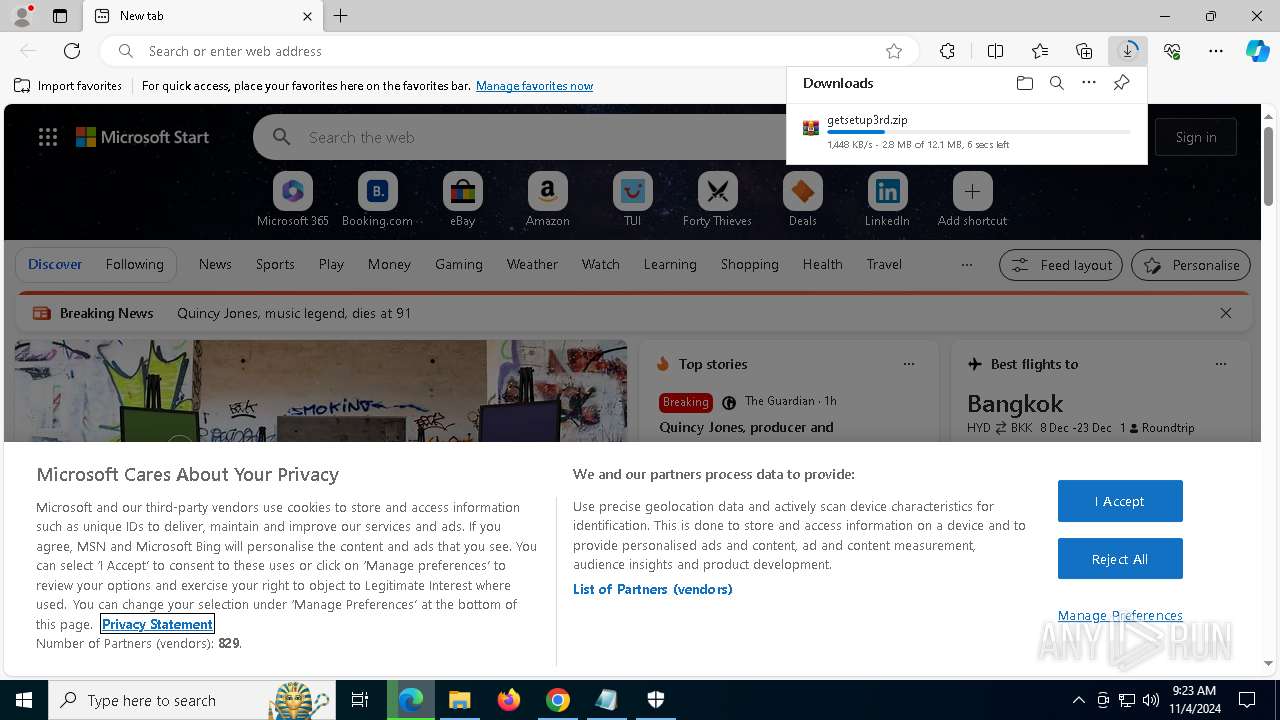
Task: Open the Deals shortcut
Action: tap(802, 200)
